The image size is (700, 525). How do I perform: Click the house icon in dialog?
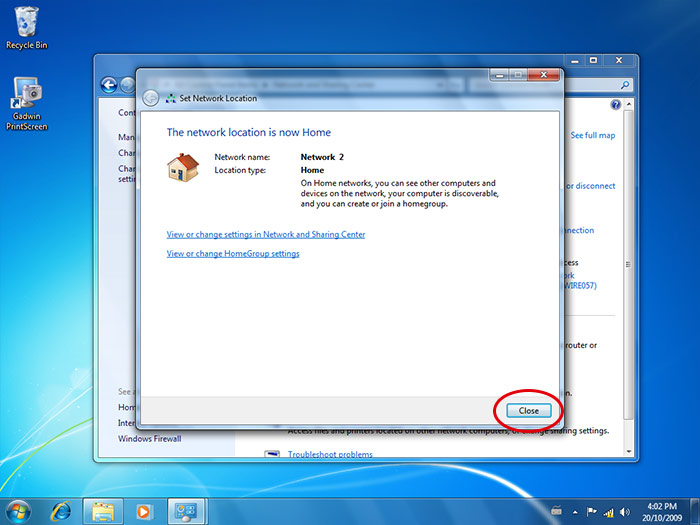(183, 167)
